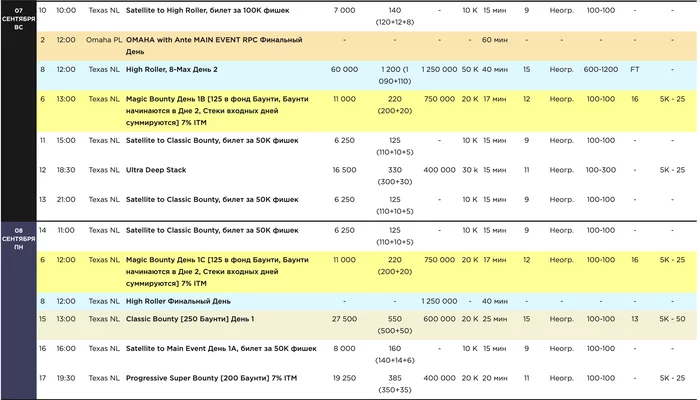Select '27 500' buy-in of Classic Bounty
The height and width of the screenshot is (400, 700).
[x=344, y=319]
